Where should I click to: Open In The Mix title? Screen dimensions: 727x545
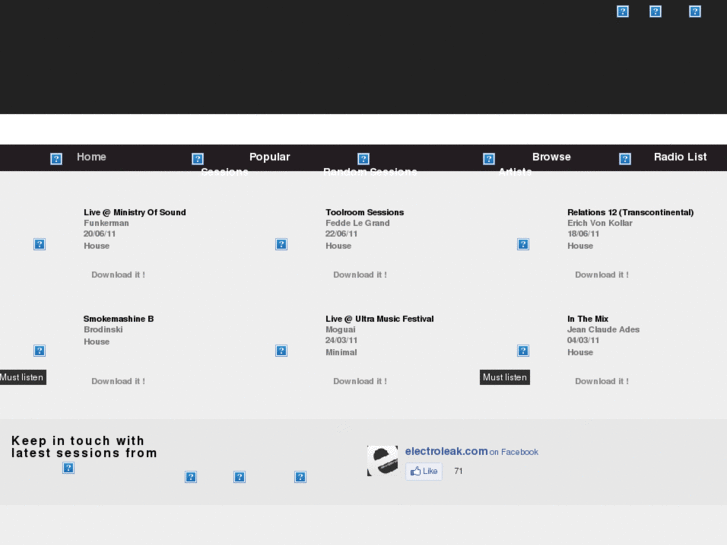588,319
